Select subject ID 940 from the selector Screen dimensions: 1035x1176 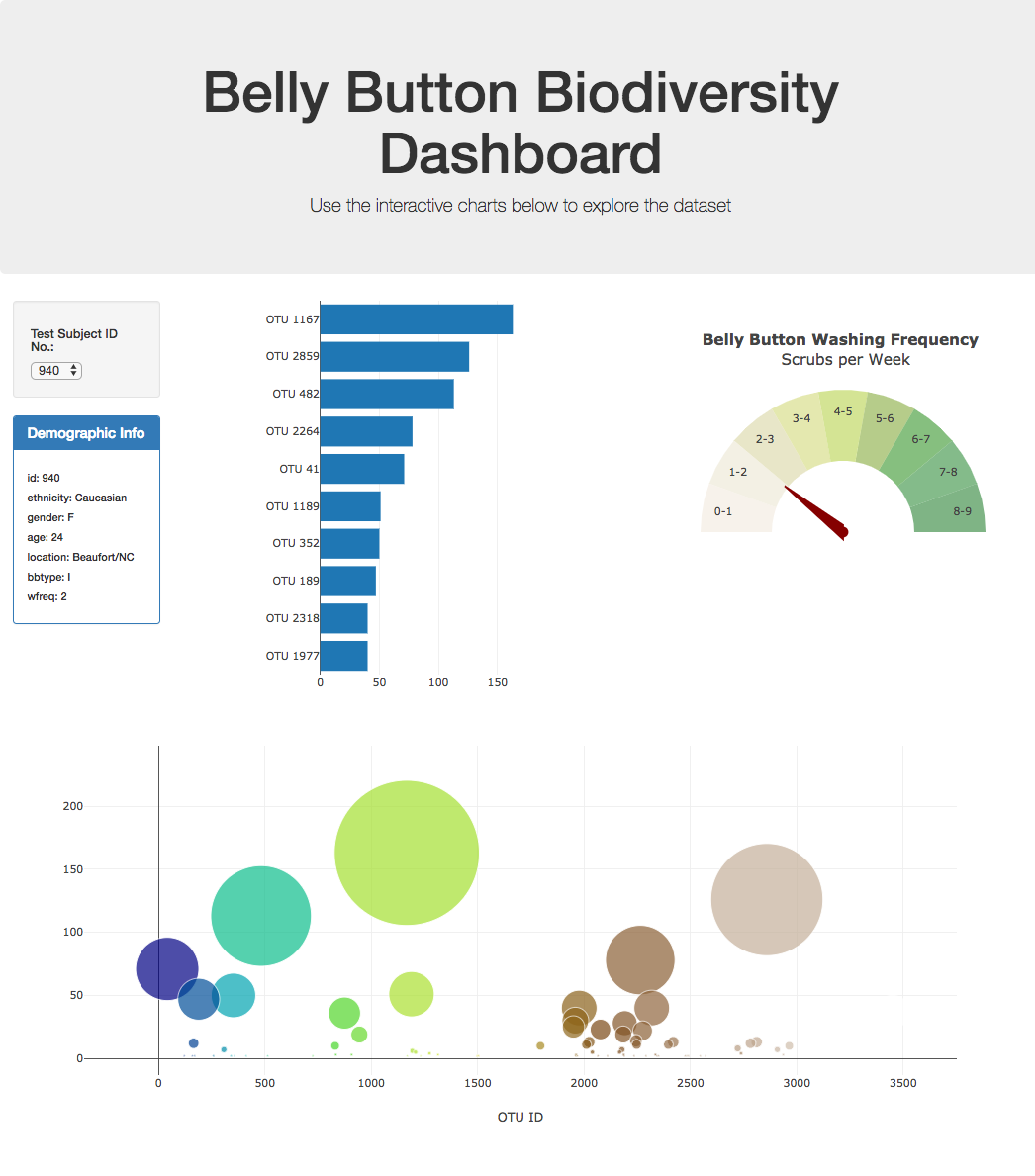pyautogui.click(x=49, y=370)
